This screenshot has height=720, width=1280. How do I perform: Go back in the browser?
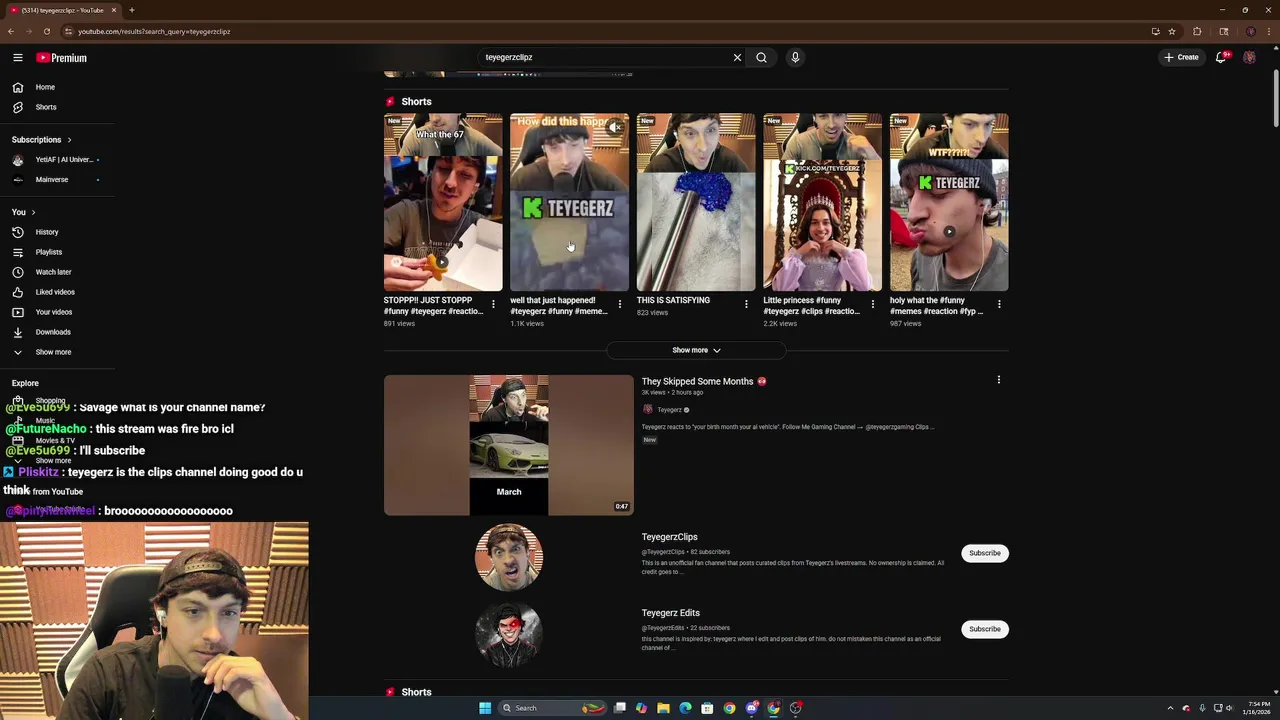point(11,31)
